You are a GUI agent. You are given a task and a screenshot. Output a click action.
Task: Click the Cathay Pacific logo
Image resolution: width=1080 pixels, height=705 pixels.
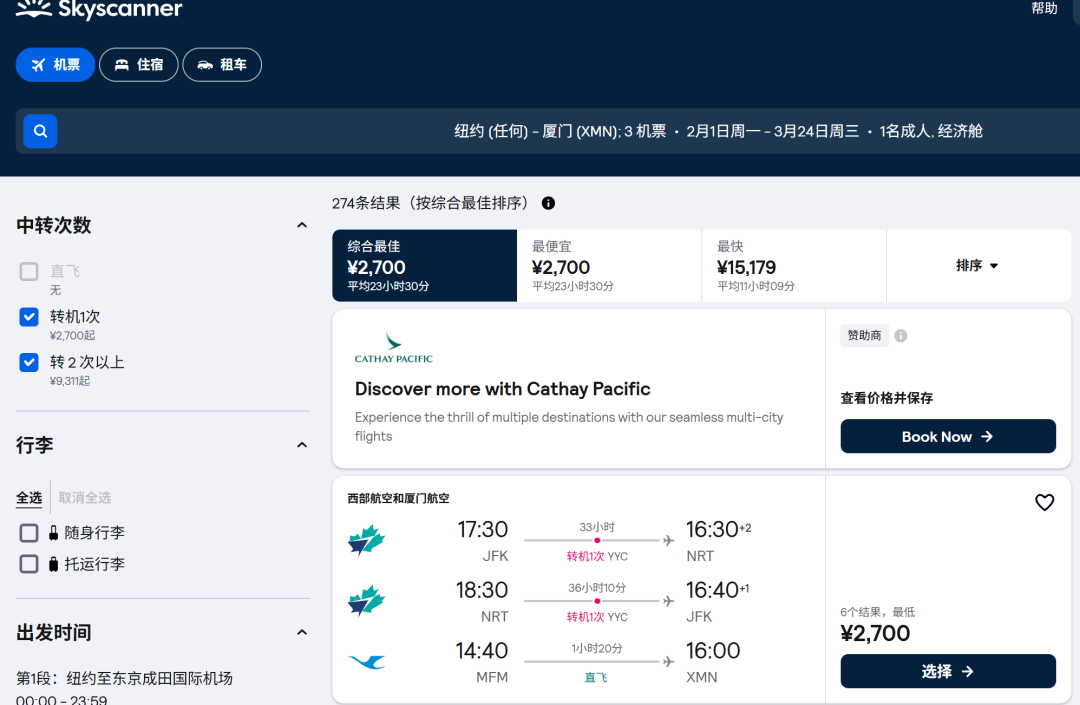(393, 348)
